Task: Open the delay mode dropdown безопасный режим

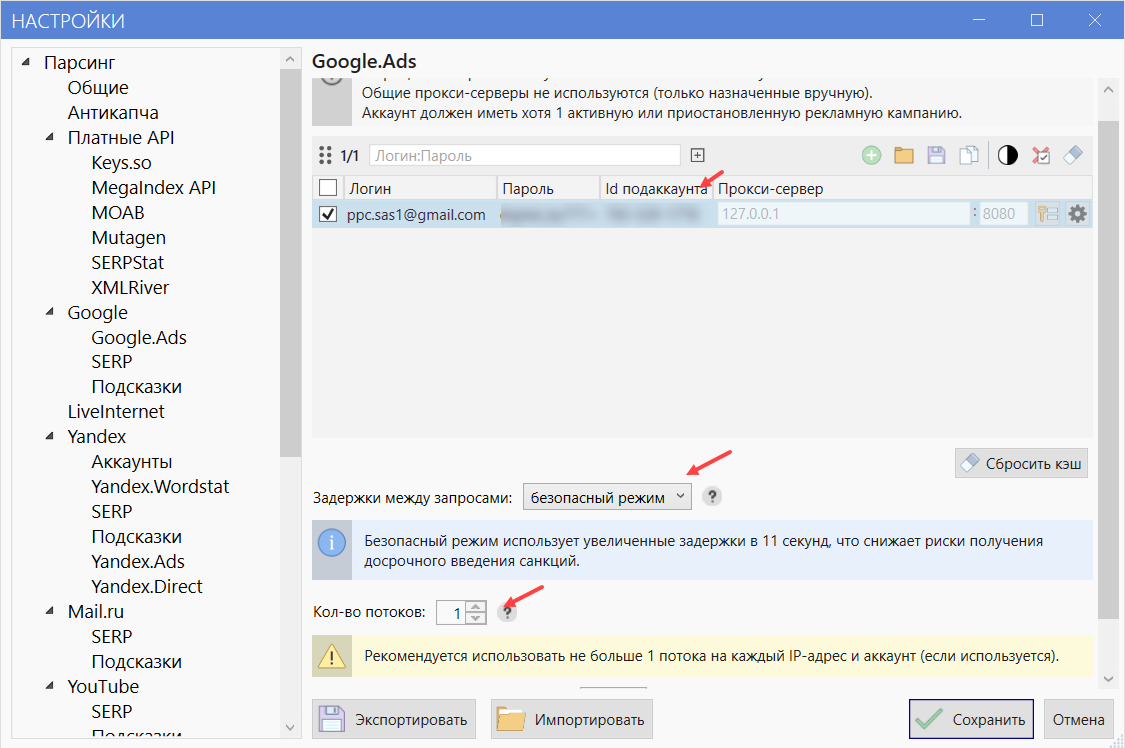Action: click(x=607, y=497)
